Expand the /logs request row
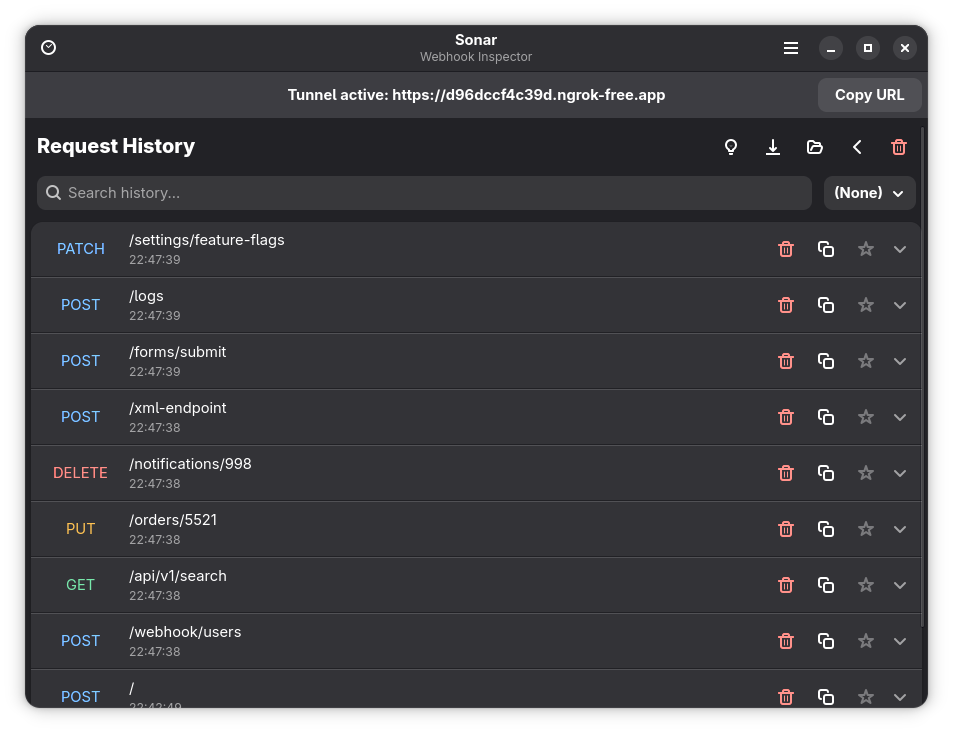This screenshot has width=953, height=733. pos(900,305)
